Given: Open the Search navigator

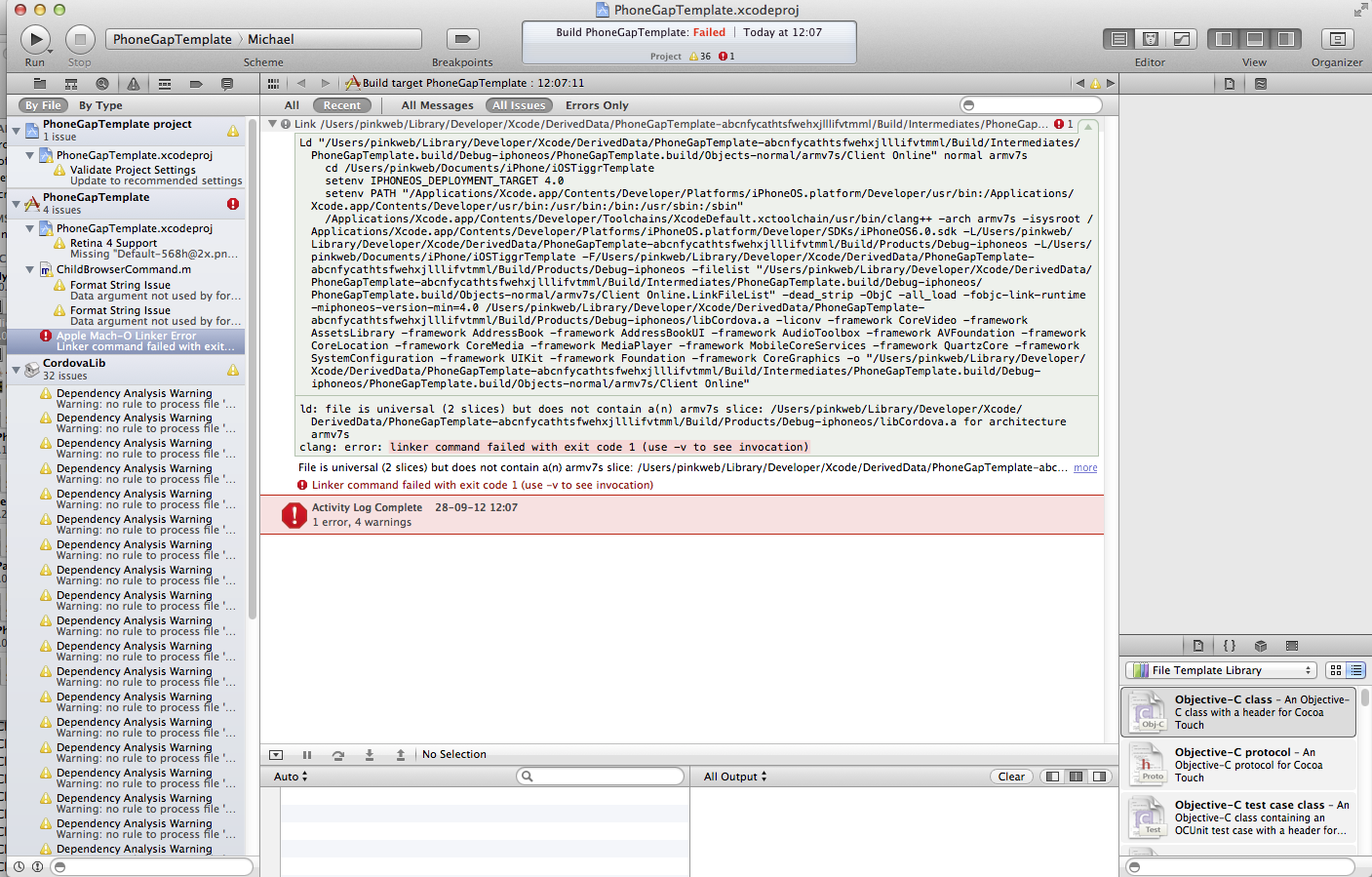Looking at the screenshot, I should 102,84.
